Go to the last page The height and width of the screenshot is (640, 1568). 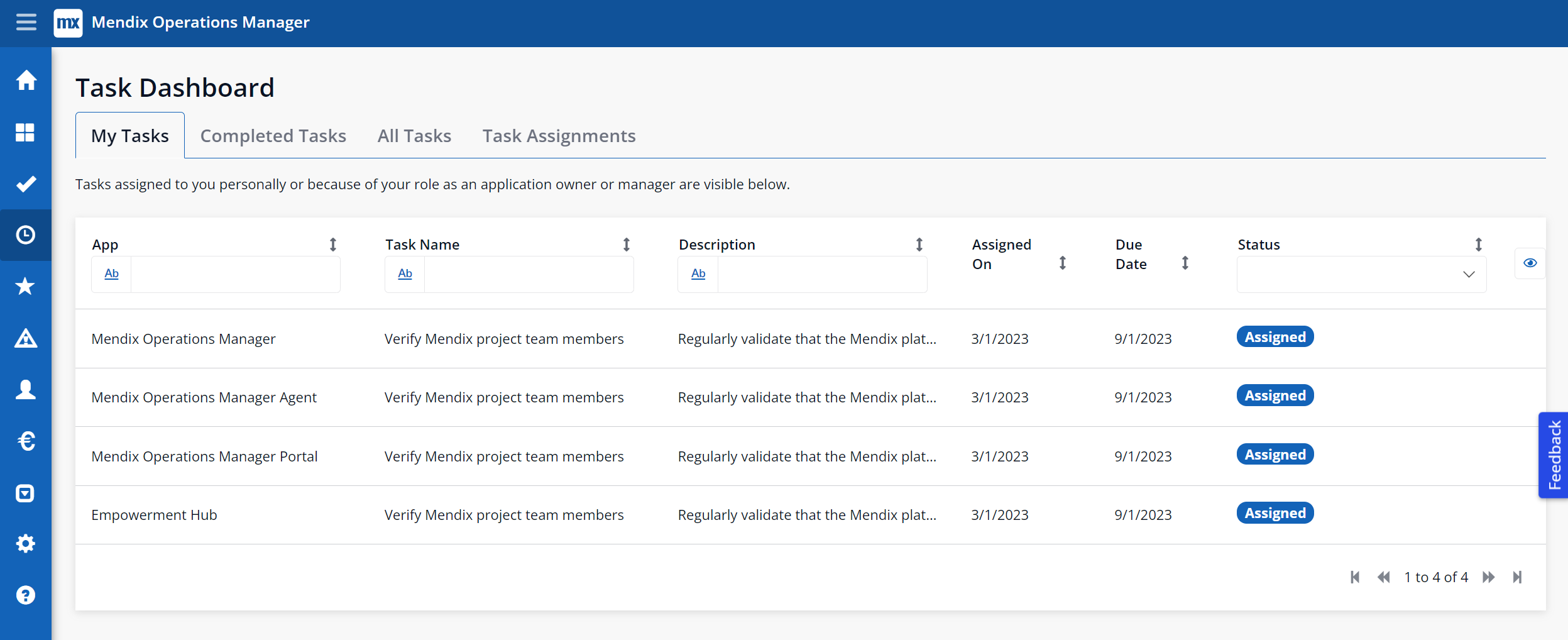[x=1518, y=577]
